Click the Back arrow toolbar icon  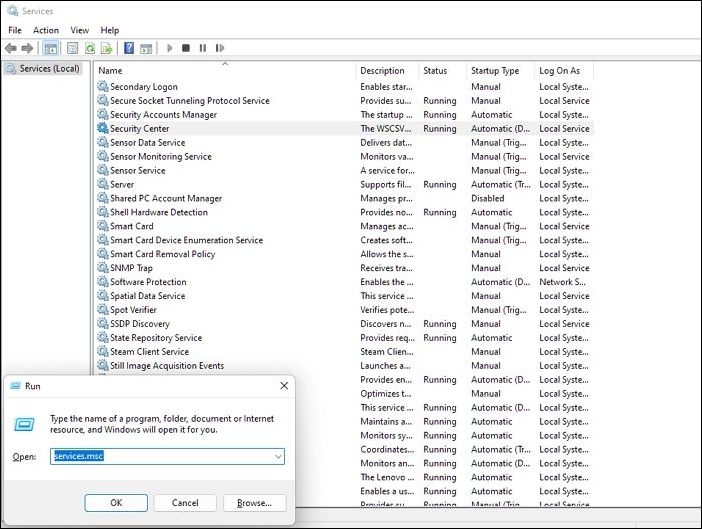point(11,48)
